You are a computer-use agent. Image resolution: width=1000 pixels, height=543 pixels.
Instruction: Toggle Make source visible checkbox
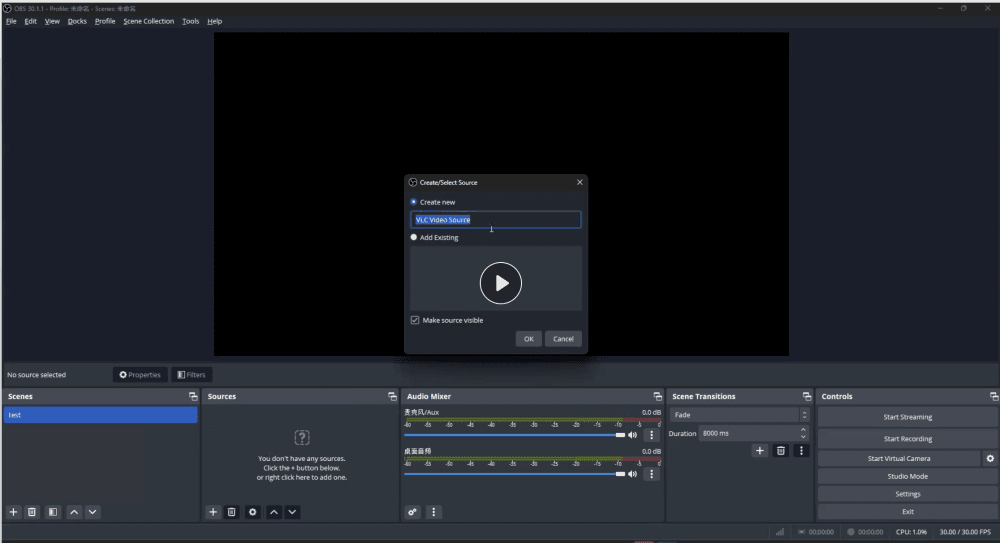[415, 320]
